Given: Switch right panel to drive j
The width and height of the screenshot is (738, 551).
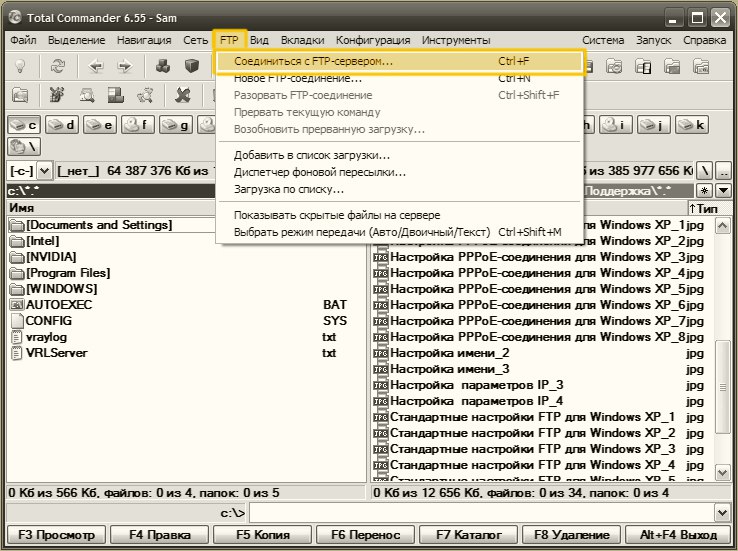Looking at the screenshot, I should pos(654,125).
